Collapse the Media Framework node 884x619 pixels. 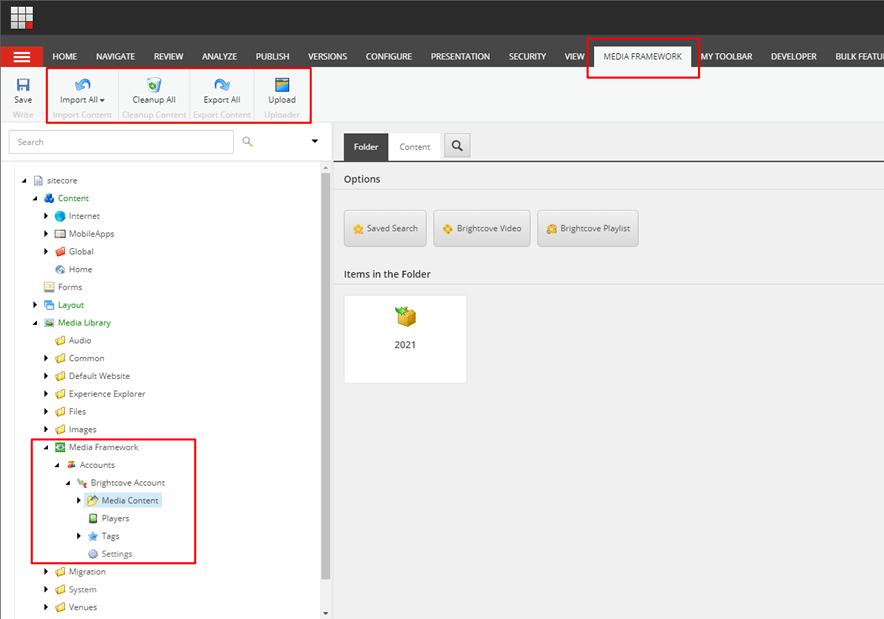(46, 447)
